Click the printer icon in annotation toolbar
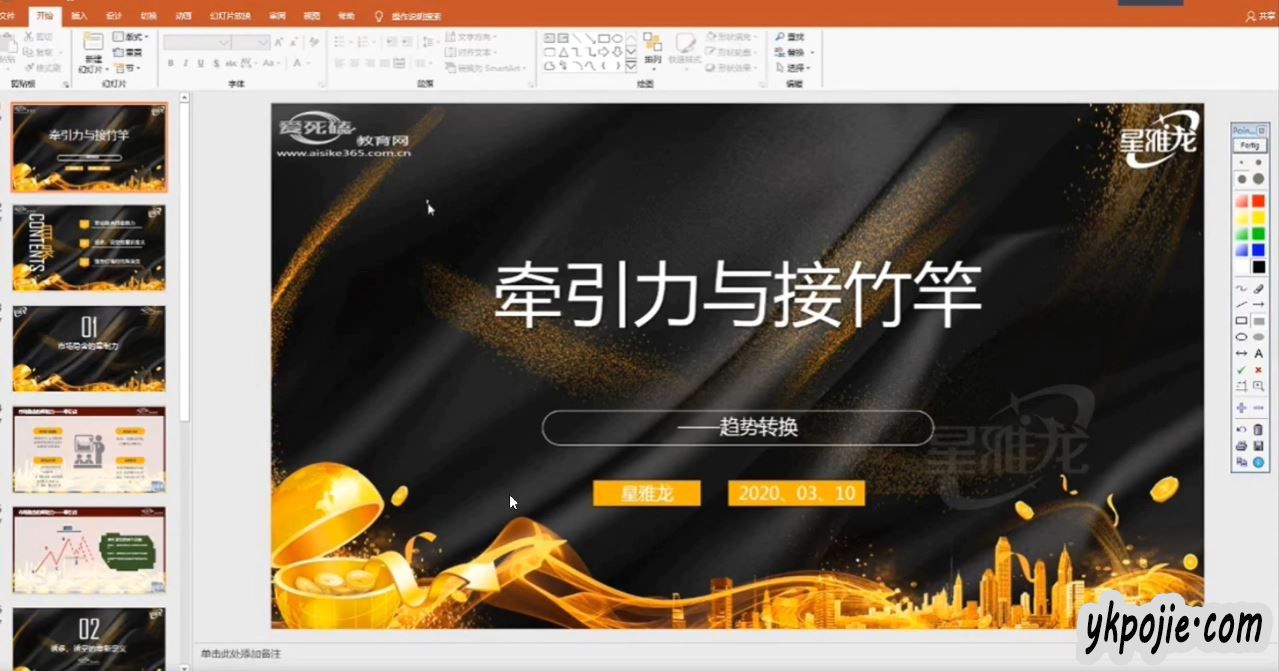This screenshot has height=671, width=1279. coord(1241,446)
